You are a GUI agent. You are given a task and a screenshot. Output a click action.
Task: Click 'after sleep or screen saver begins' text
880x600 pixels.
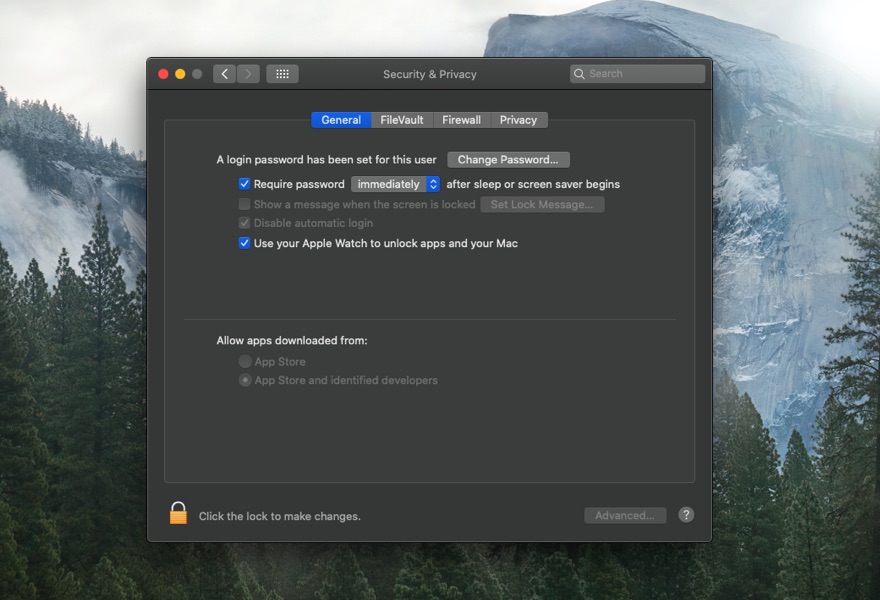tap(533, 184)
